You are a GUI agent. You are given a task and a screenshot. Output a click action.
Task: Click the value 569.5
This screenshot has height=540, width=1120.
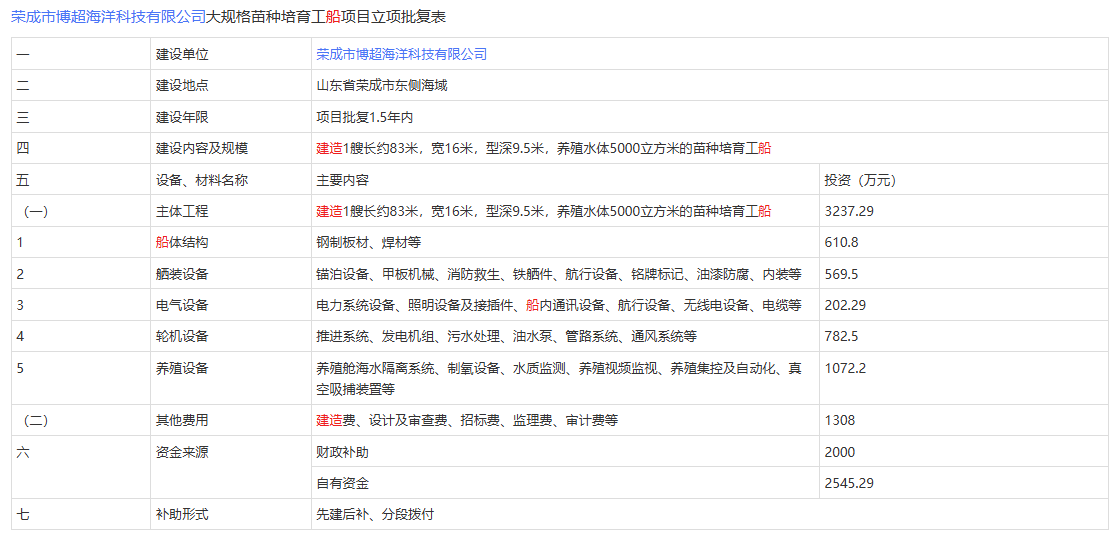click(x=841, y=274)
